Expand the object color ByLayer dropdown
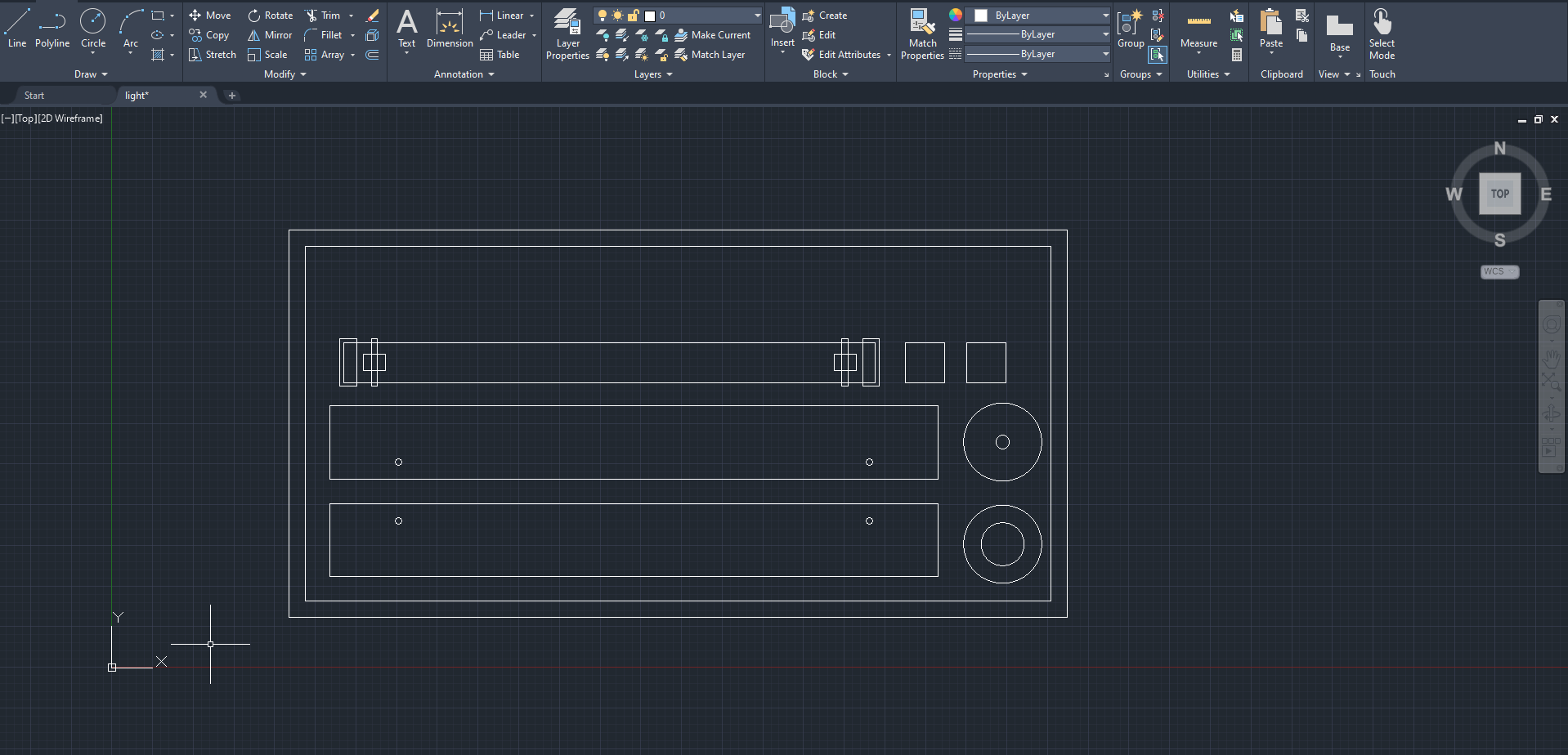 1105,15
